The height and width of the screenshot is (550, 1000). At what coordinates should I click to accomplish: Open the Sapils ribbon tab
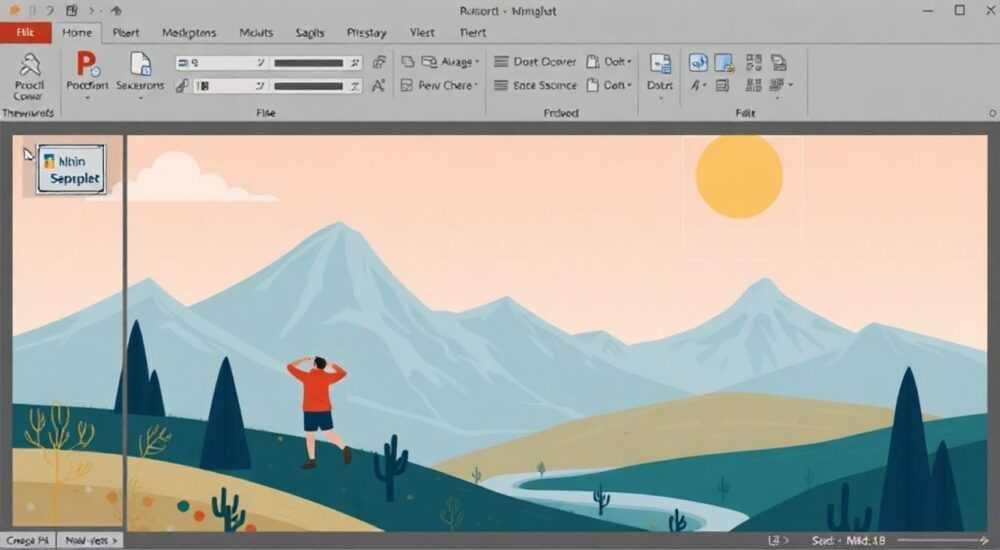pyautogui.click(x=310, y=33)
